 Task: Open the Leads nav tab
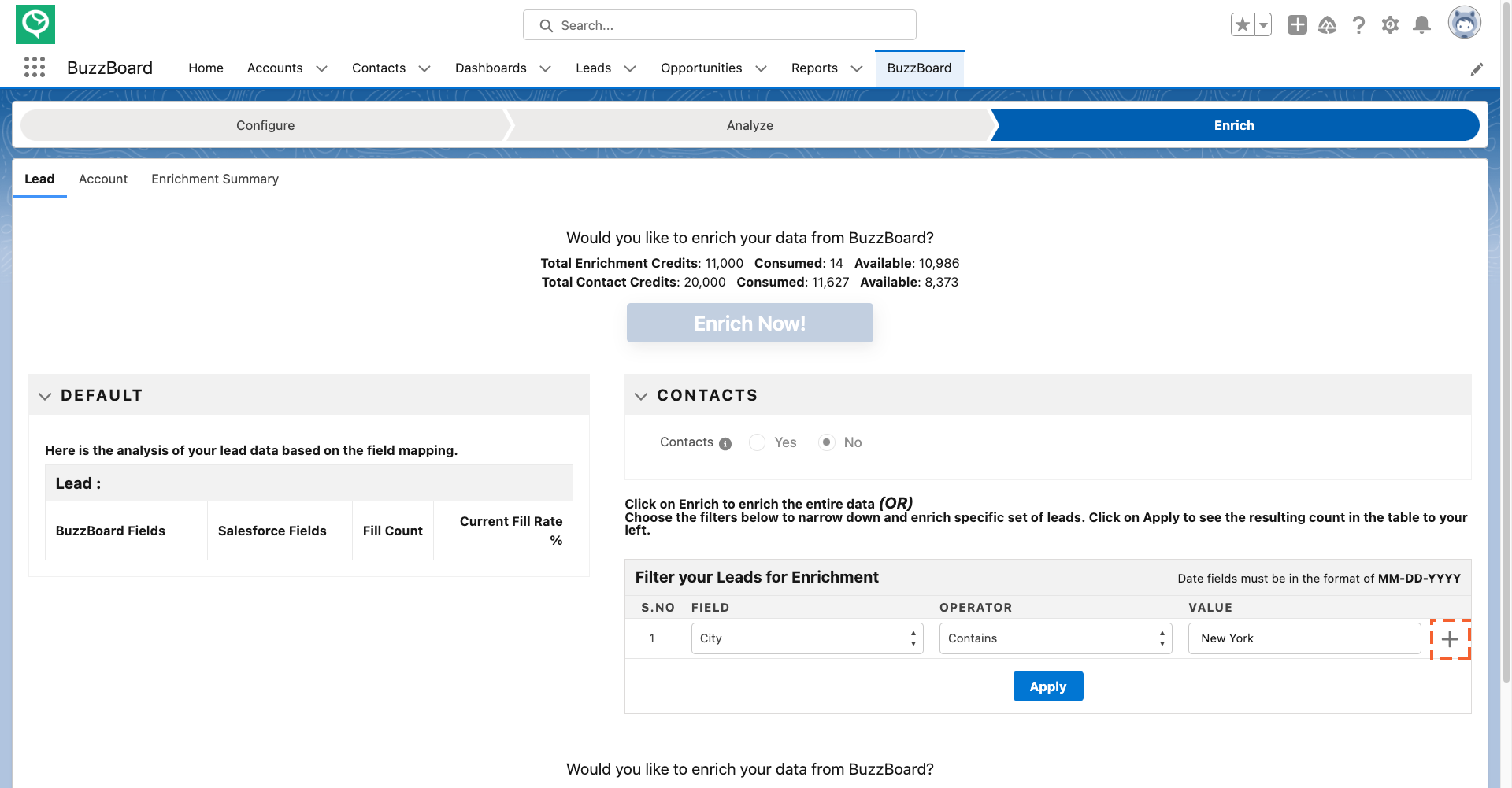593,68
